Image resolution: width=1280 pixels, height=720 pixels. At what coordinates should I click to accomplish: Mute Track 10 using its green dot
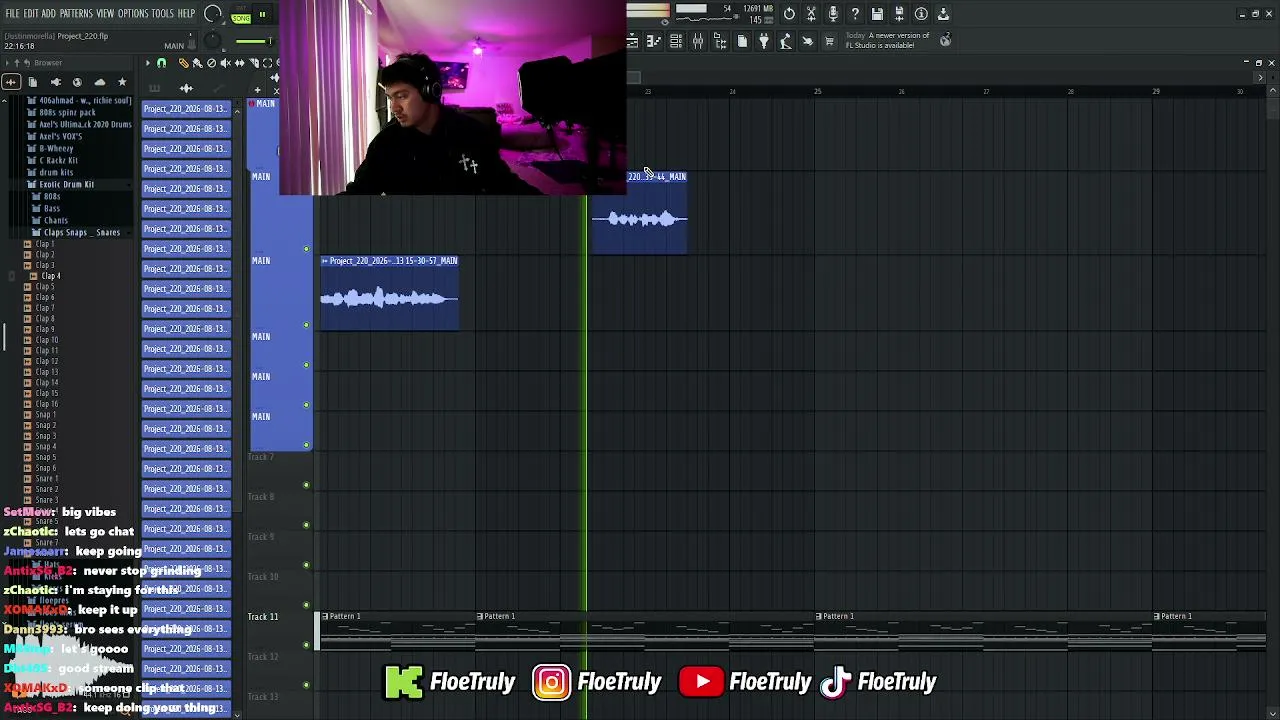pyautogui.click(x=306, y=605)
